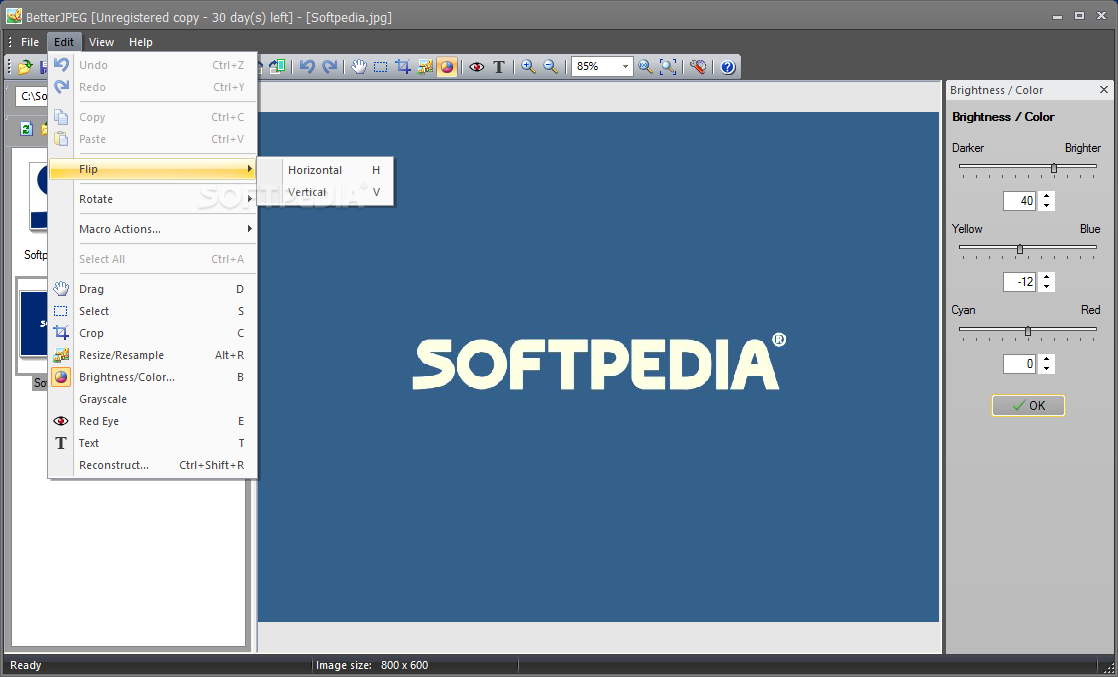Viewport: 1118px width, 677px height.
Task: Choose Vertical flip from submenu
Action: [325, 192]
